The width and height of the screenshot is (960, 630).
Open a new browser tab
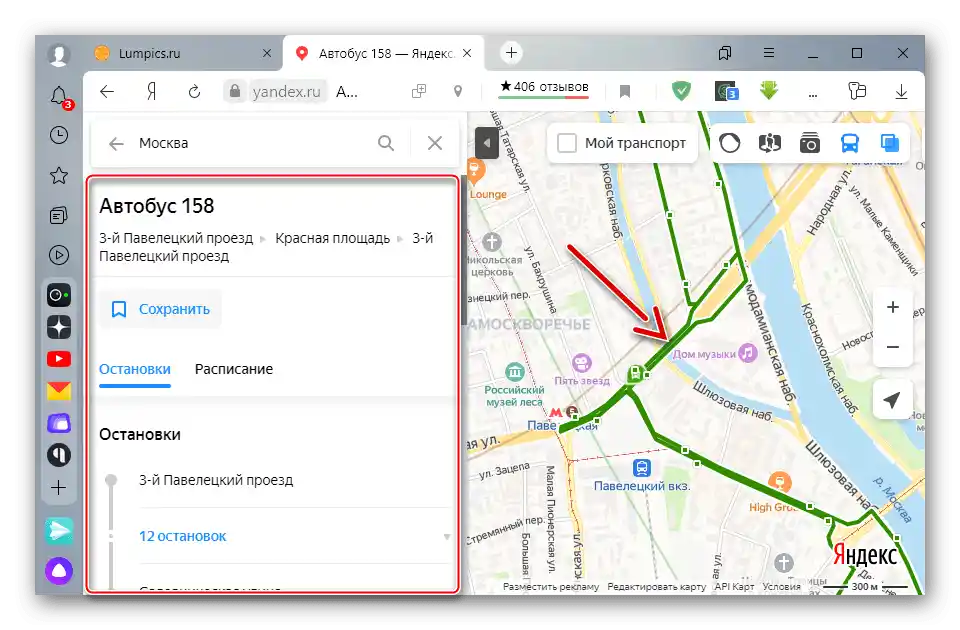(x=511, y=53)
